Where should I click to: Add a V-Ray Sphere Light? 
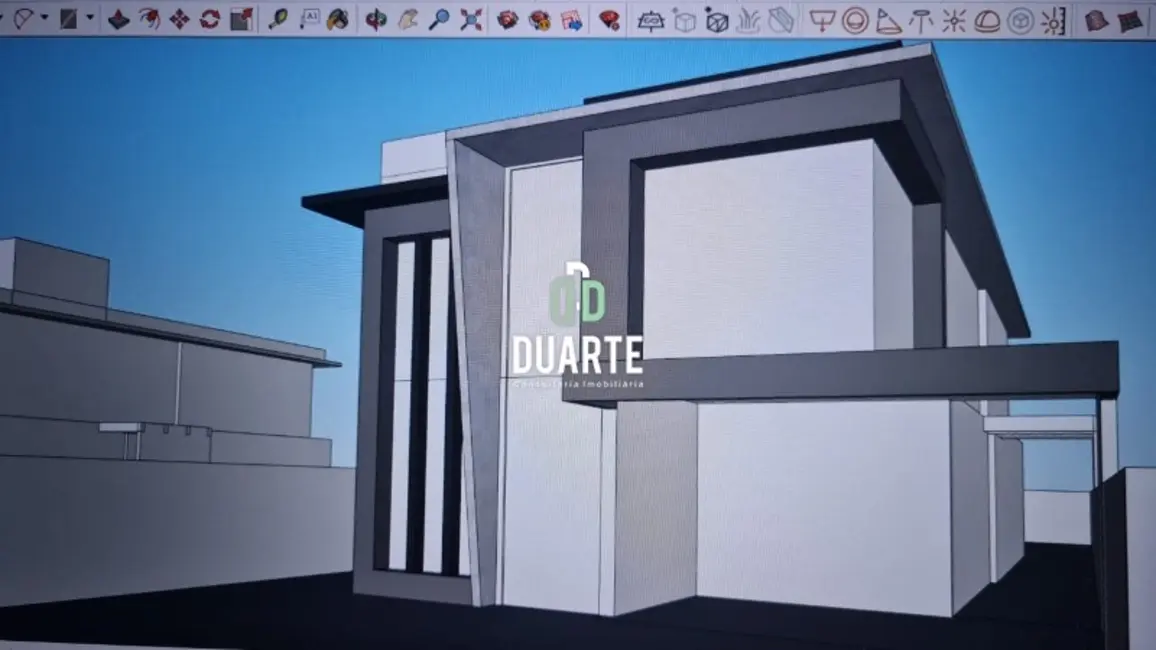pos(855,20)
